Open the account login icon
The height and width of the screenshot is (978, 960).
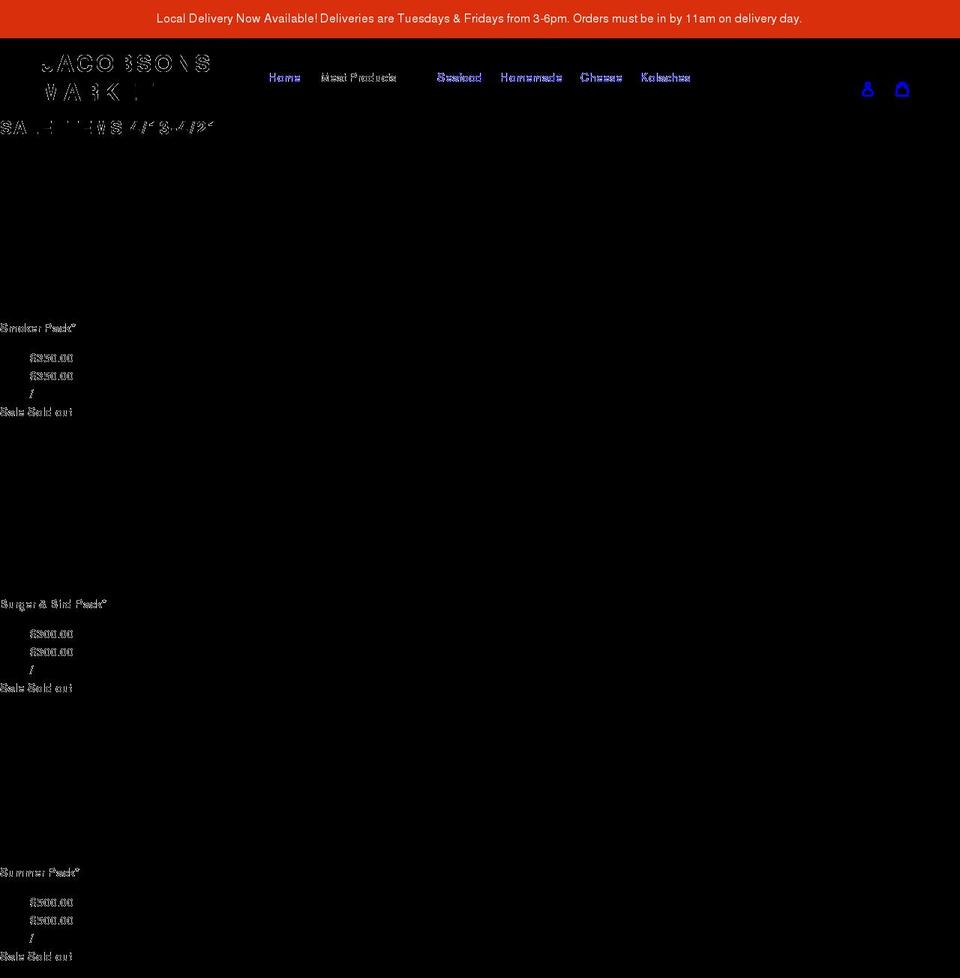click(x=867, y=89)
